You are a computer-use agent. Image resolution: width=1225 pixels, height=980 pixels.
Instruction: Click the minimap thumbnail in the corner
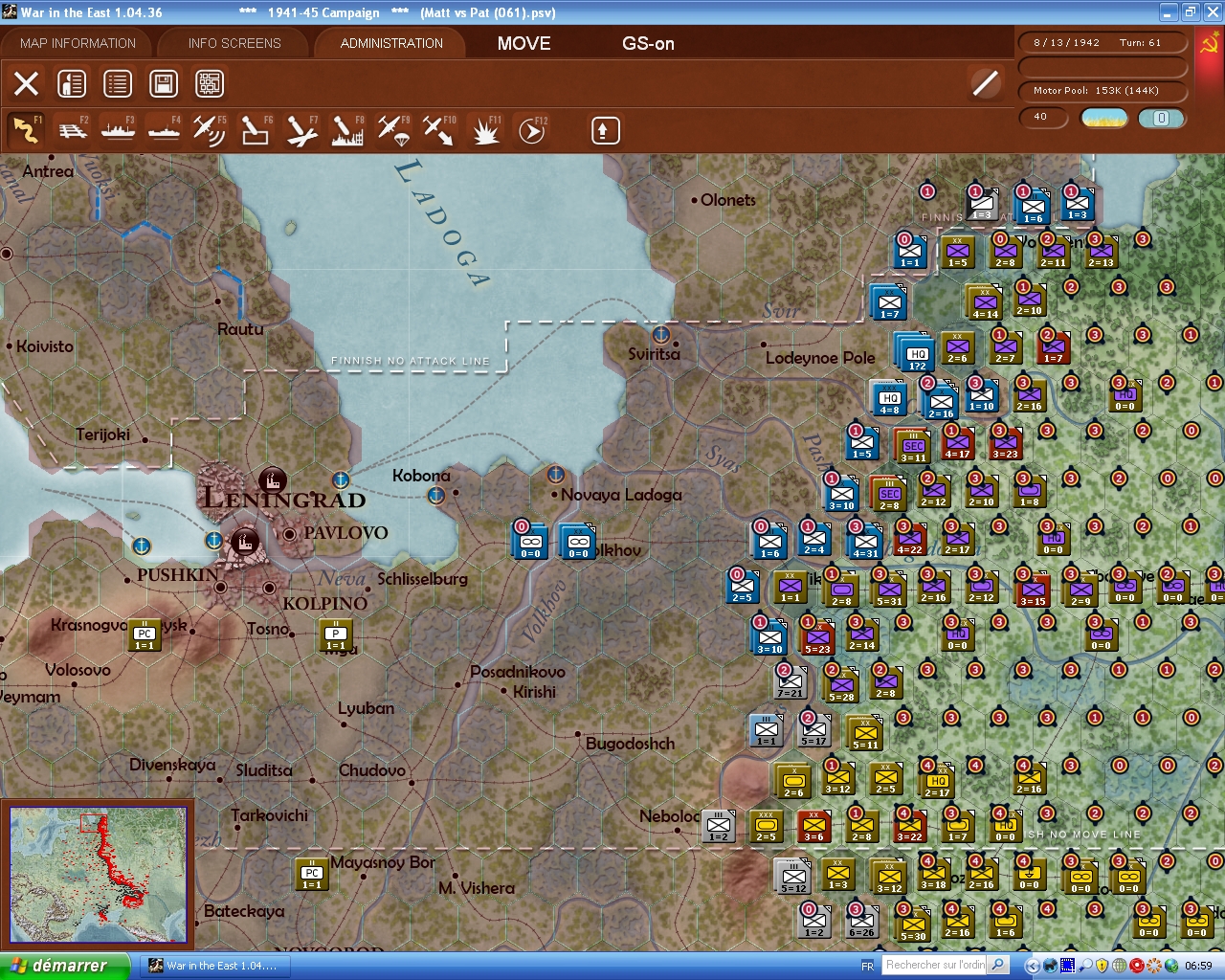pos(98,875)
